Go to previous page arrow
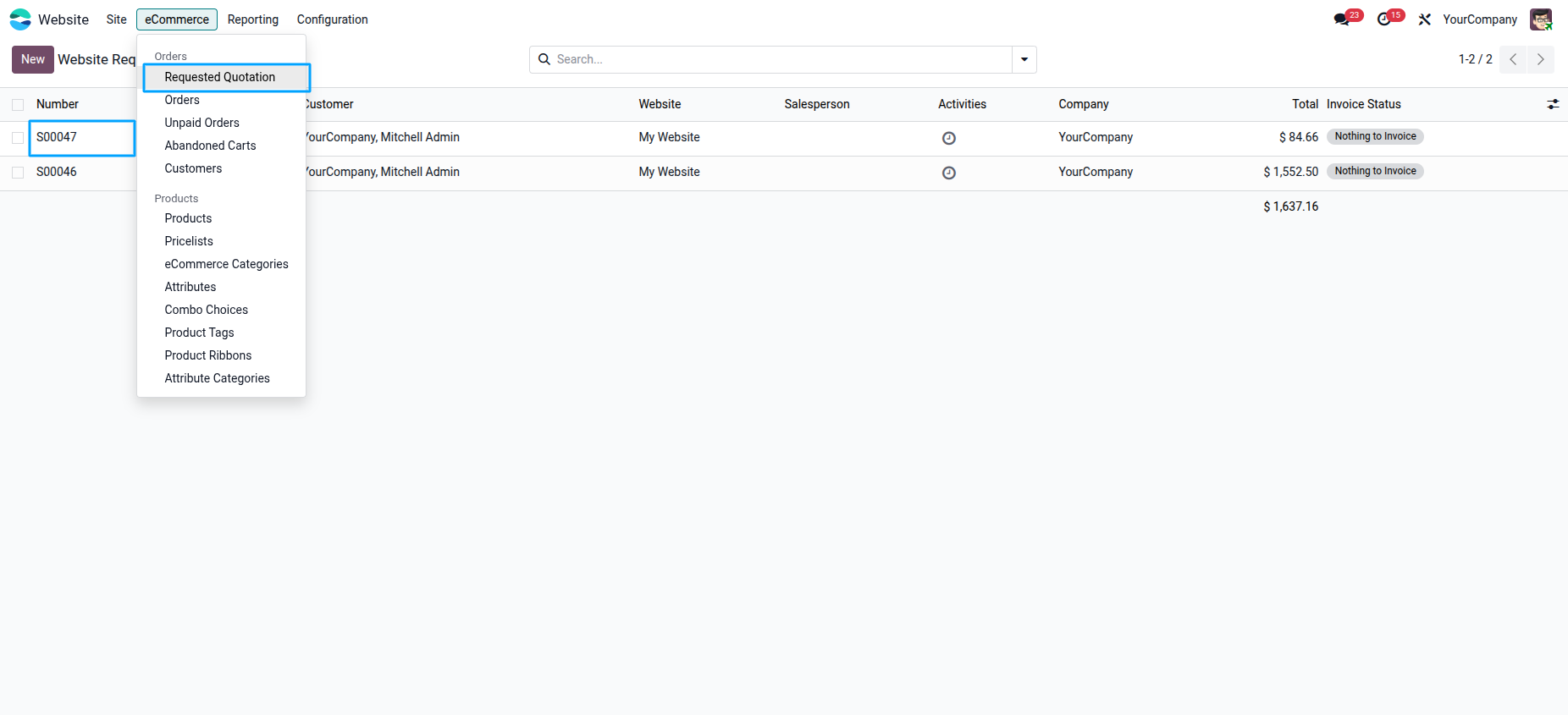1568x715 pixels. (x=1513, y=59)
